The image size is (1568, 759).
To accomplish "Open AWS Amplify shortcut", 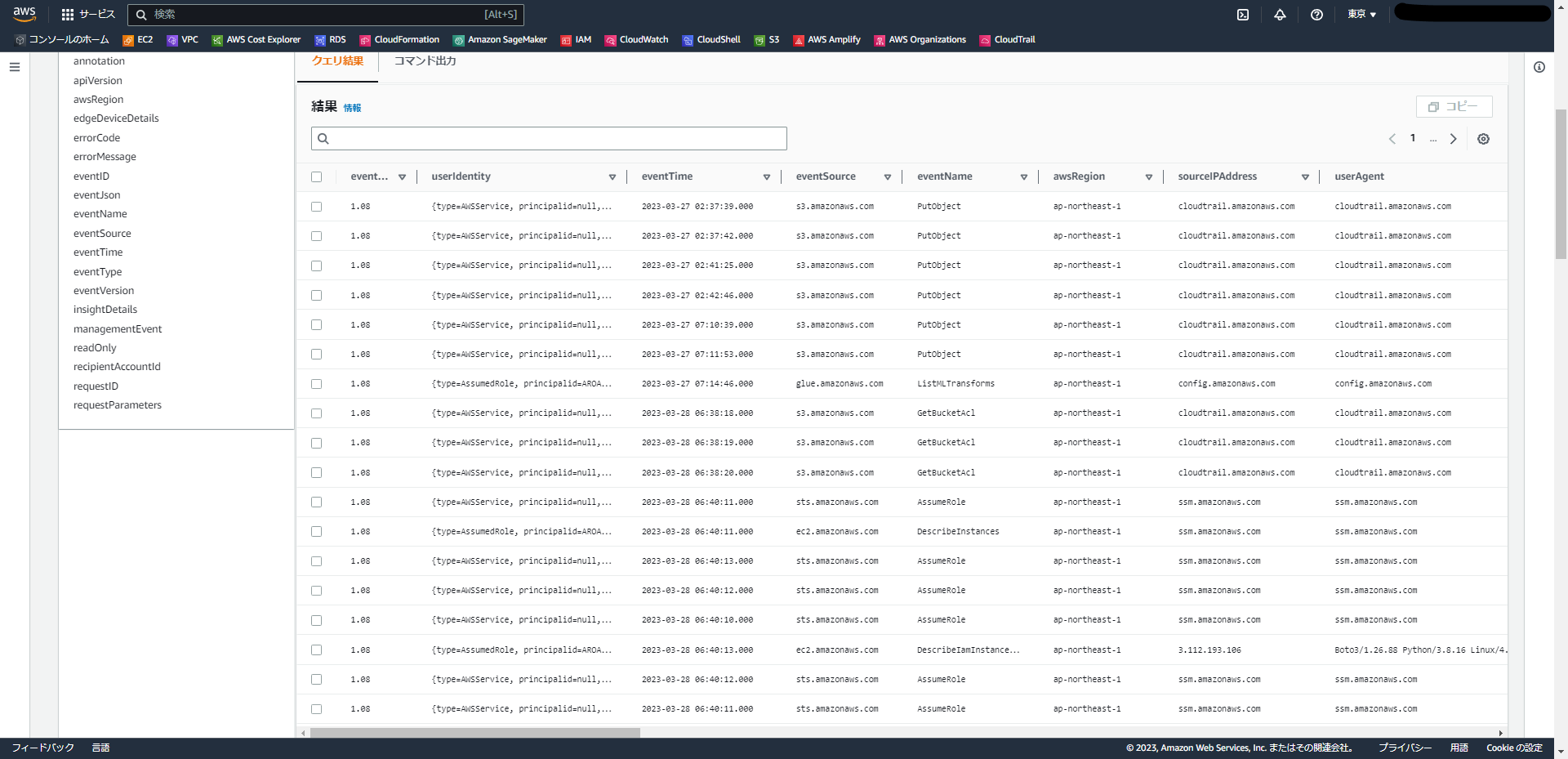I will click(827, 40).
